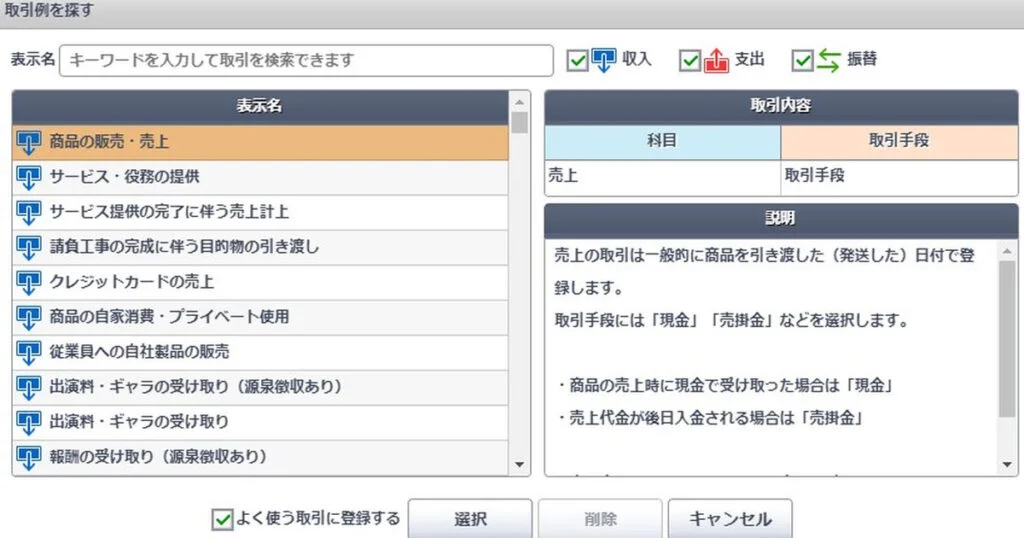This screenshot has height=538, width=1024.
Task: Select row 商品の販売・売上
Action: (x=260, y=142)
